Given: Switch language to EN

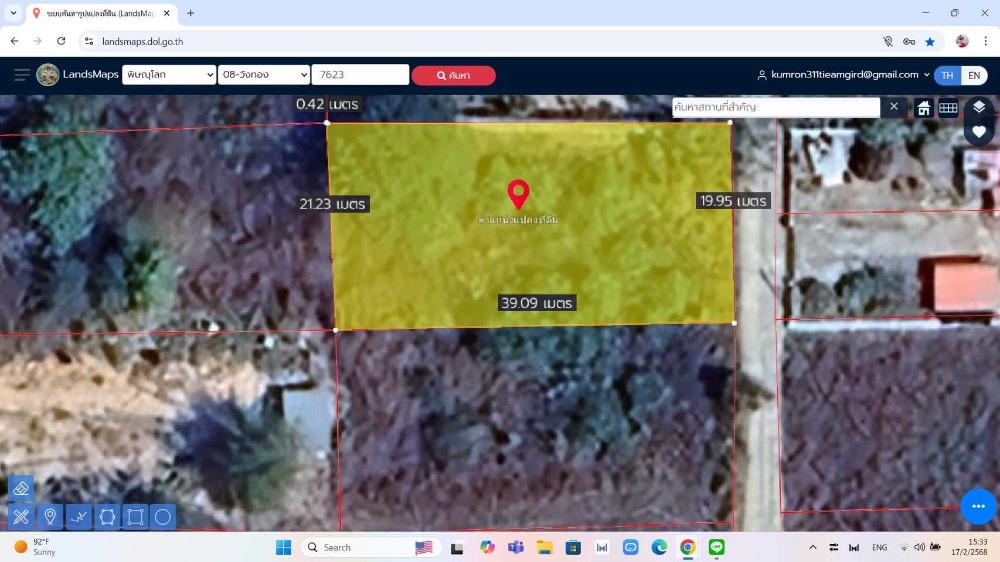Looking at the screenshot, I should tap(973, 75).
